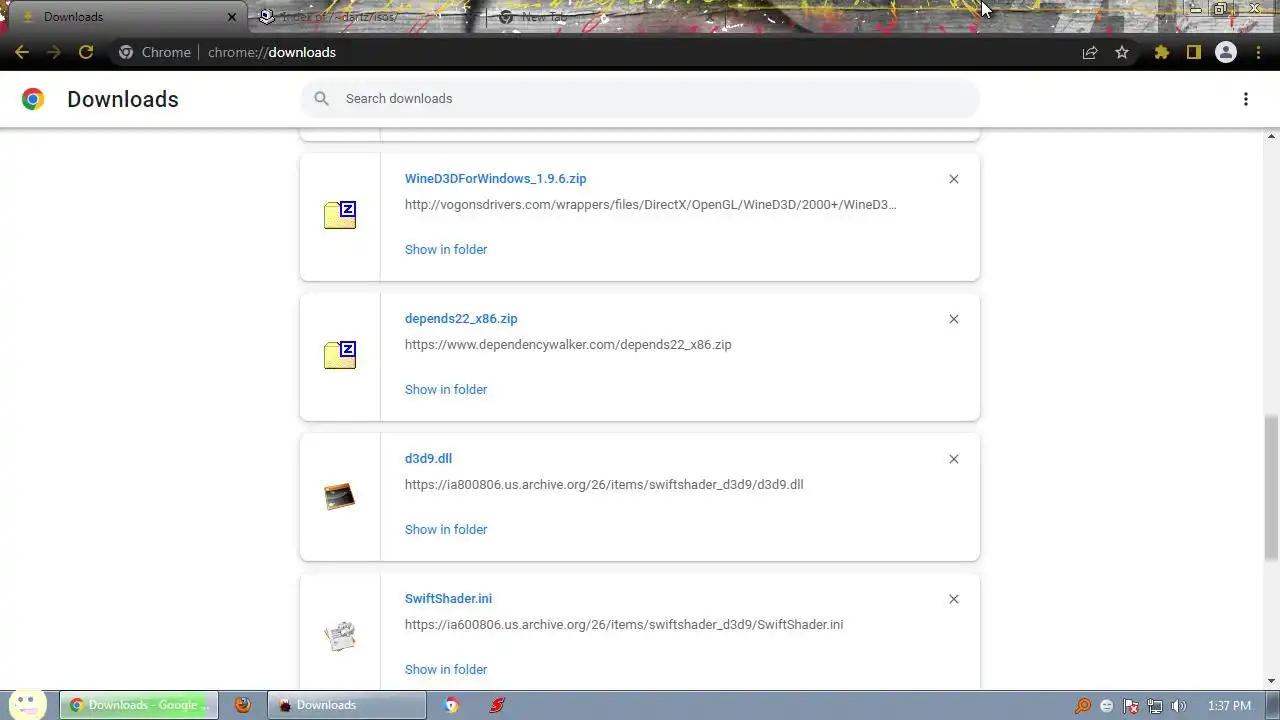Click the zip file icon for WineD3DForWindows

coord(340,214)
